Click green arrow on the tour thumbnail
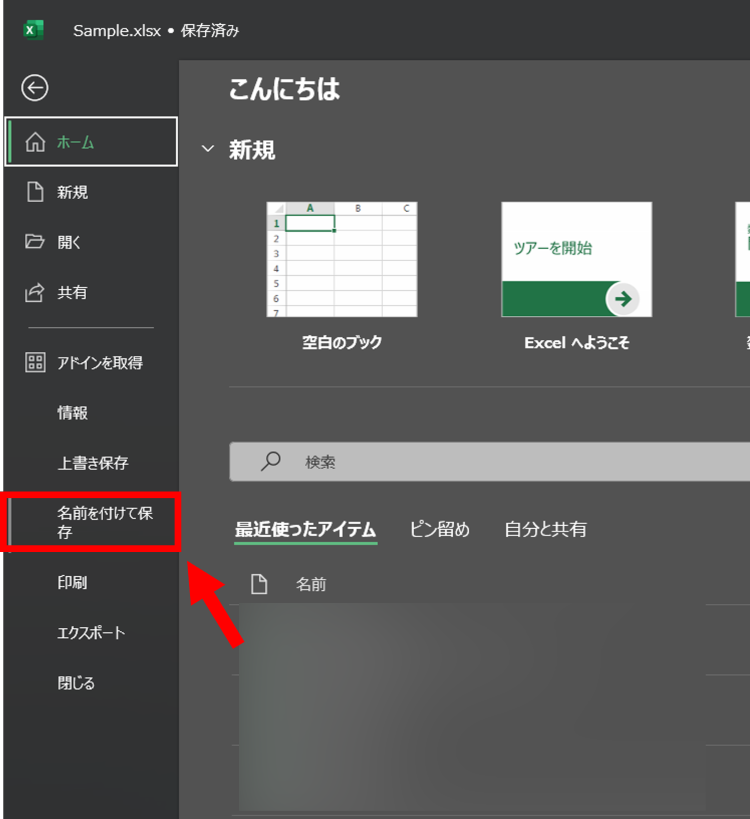 pyautogui.click(x=623, y=299)
